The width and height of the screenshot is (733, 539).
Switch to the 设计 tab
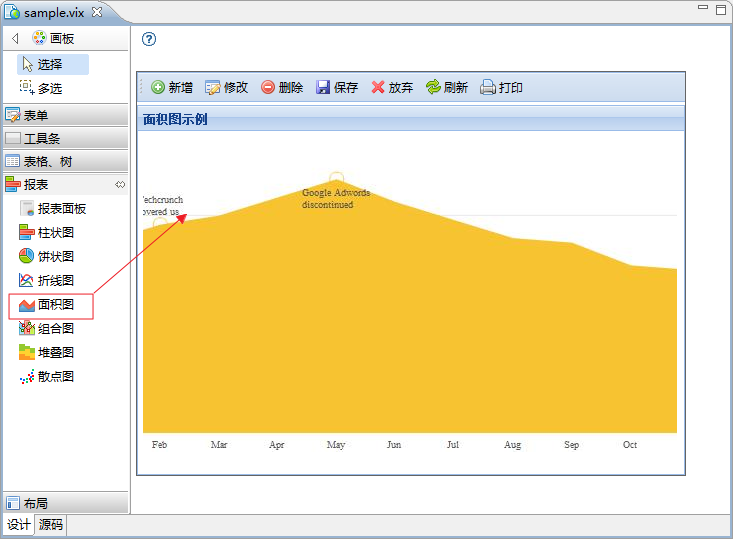(19, 525)
